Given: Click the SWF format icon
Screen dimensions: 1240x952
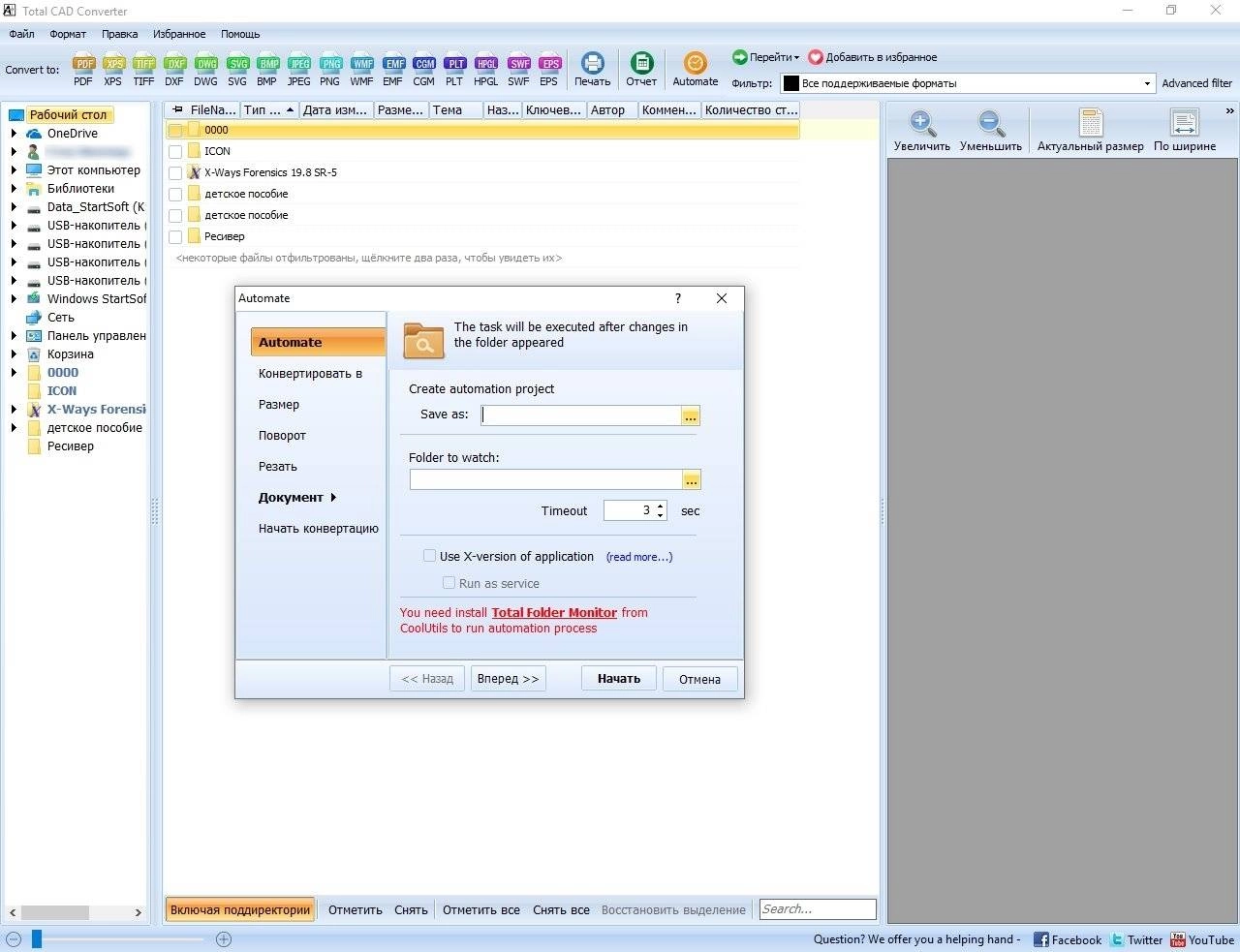Looking at the screenshot, I should click(x=519, y=69).
